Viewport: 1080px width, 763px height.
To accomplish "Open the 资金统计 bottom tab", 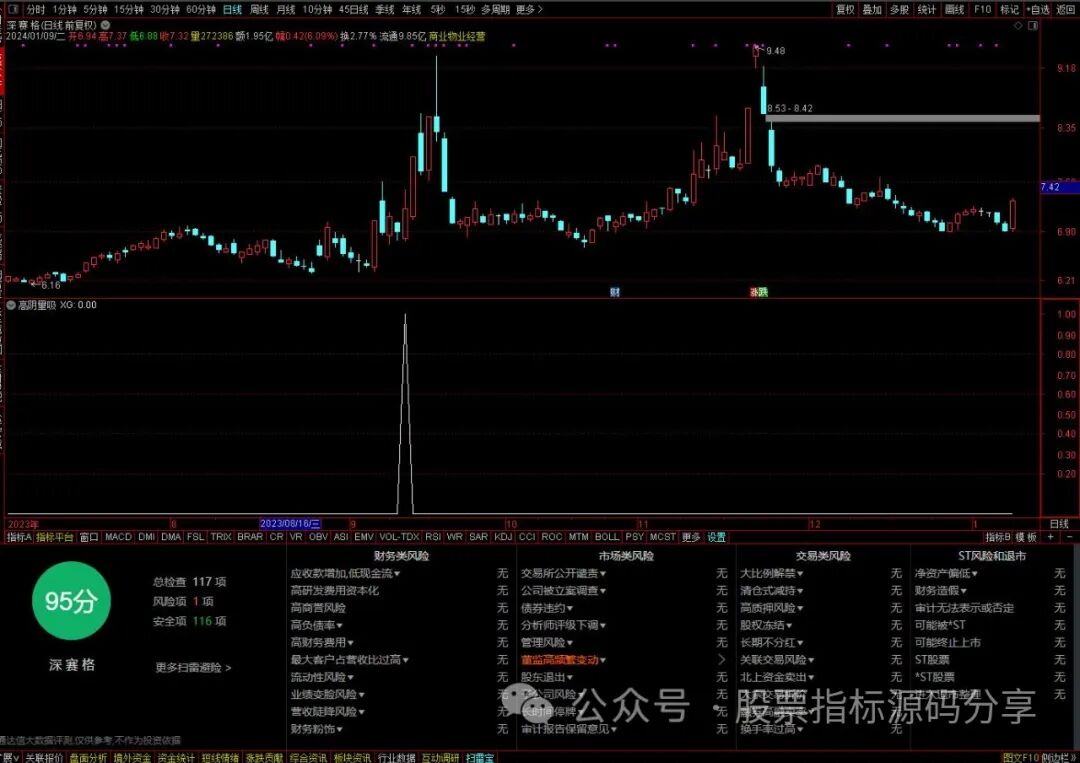I will coord(176,757).
